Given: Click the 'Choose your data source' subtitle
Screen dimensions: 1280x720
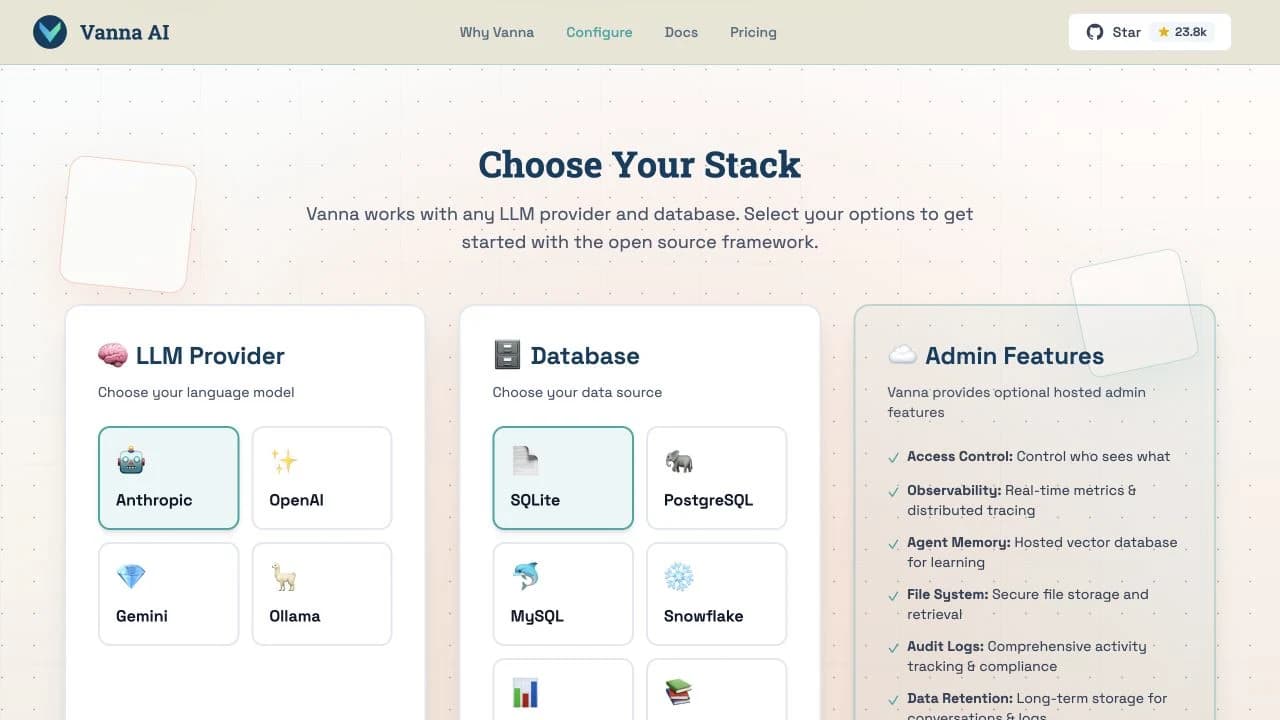Looking at the screenshot, I should pyautogui.click(x=577, y=392).
